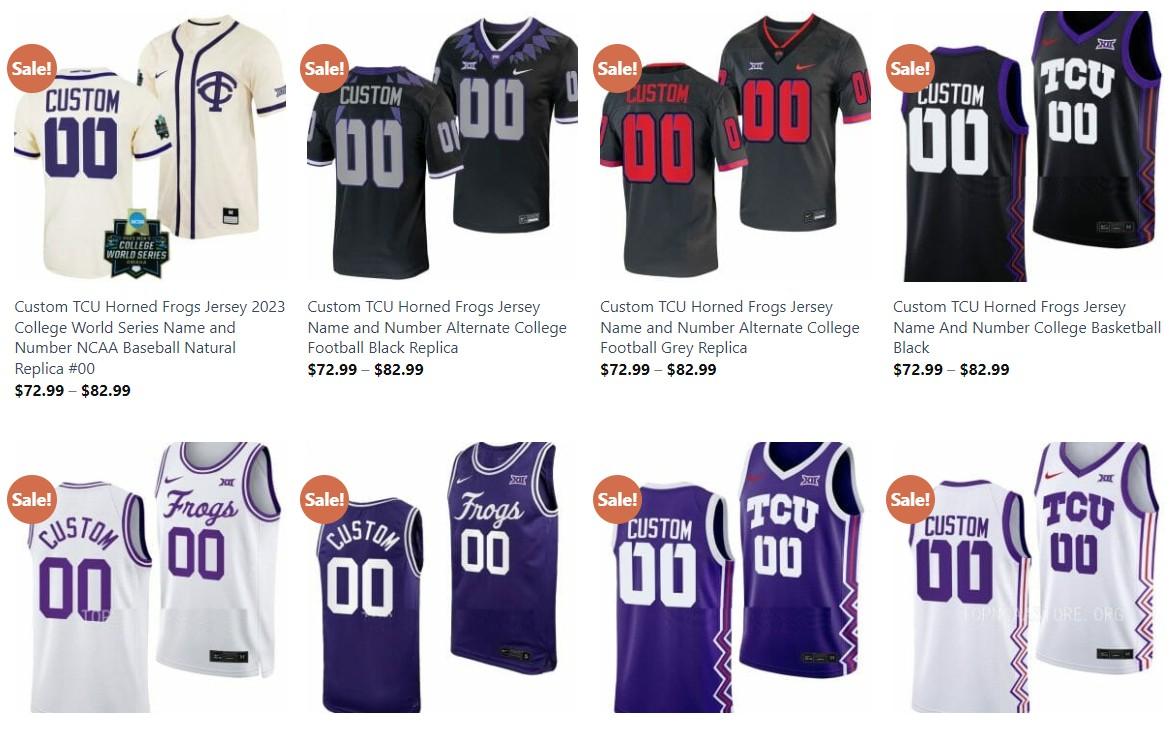This screenshot has width=1169, height=729.
Task: Click Sale badge on black basketball jersey
Action: coord(910,69)
